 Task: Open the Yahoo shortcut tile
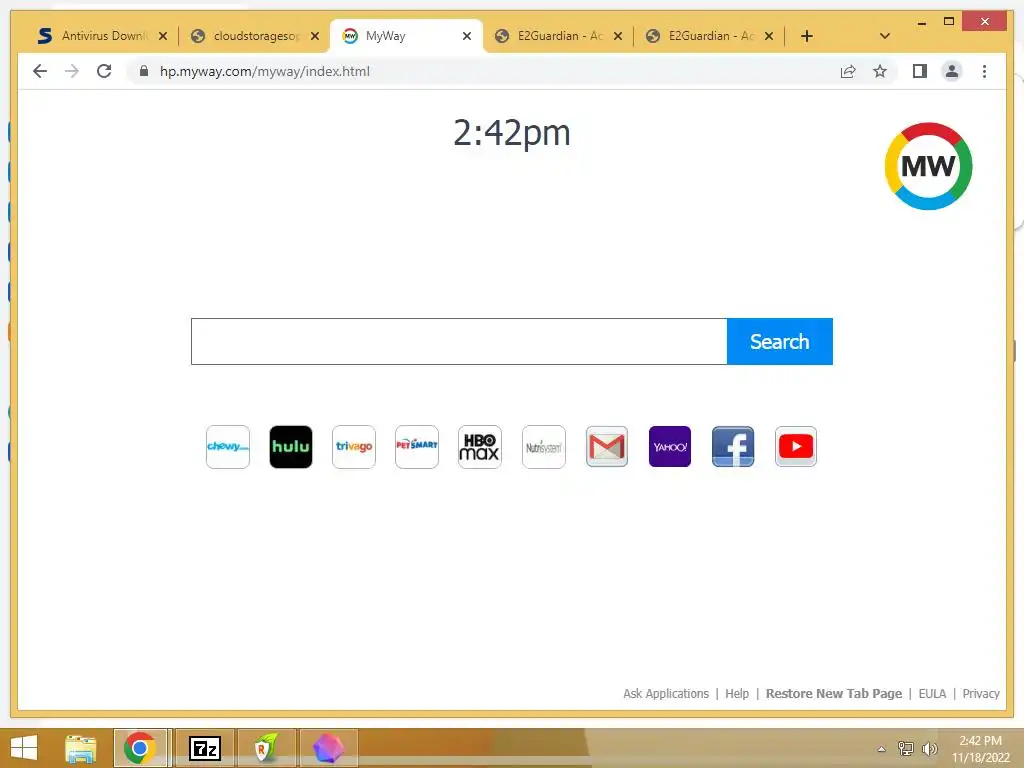(x=670, y=447)
